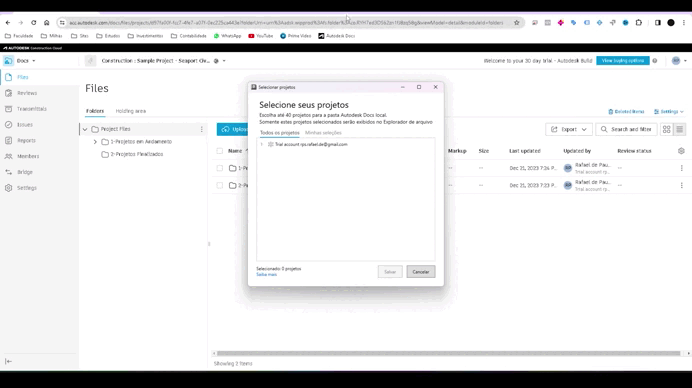Image resolution: width=692 pixels, height=388 pixels.
Task: Expand the Trial account tree node
Action: (262, 144)
